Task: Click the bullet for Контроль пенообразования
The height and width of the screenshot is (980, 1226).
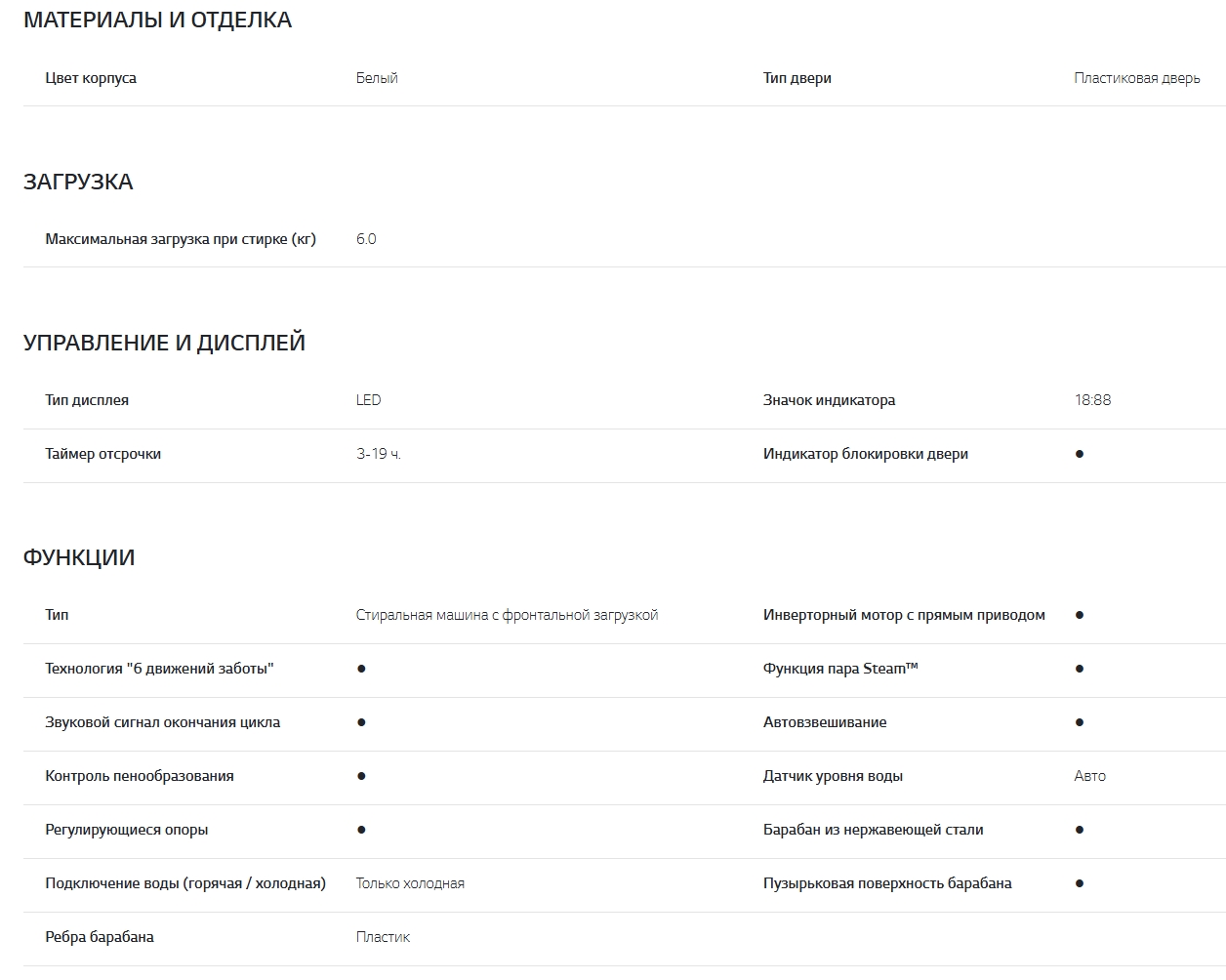Action: 361,776
